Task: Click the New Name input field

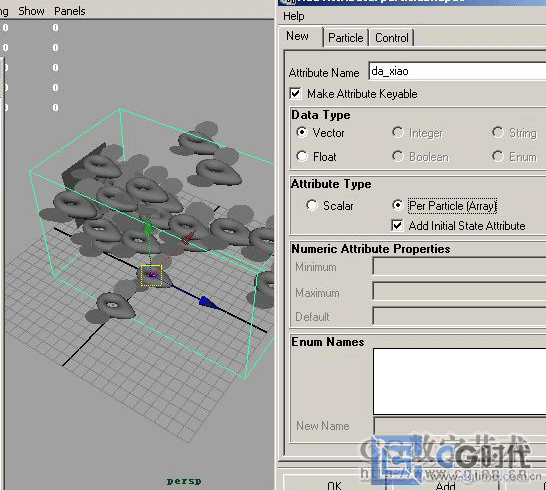Action: (x=460, y=425)
